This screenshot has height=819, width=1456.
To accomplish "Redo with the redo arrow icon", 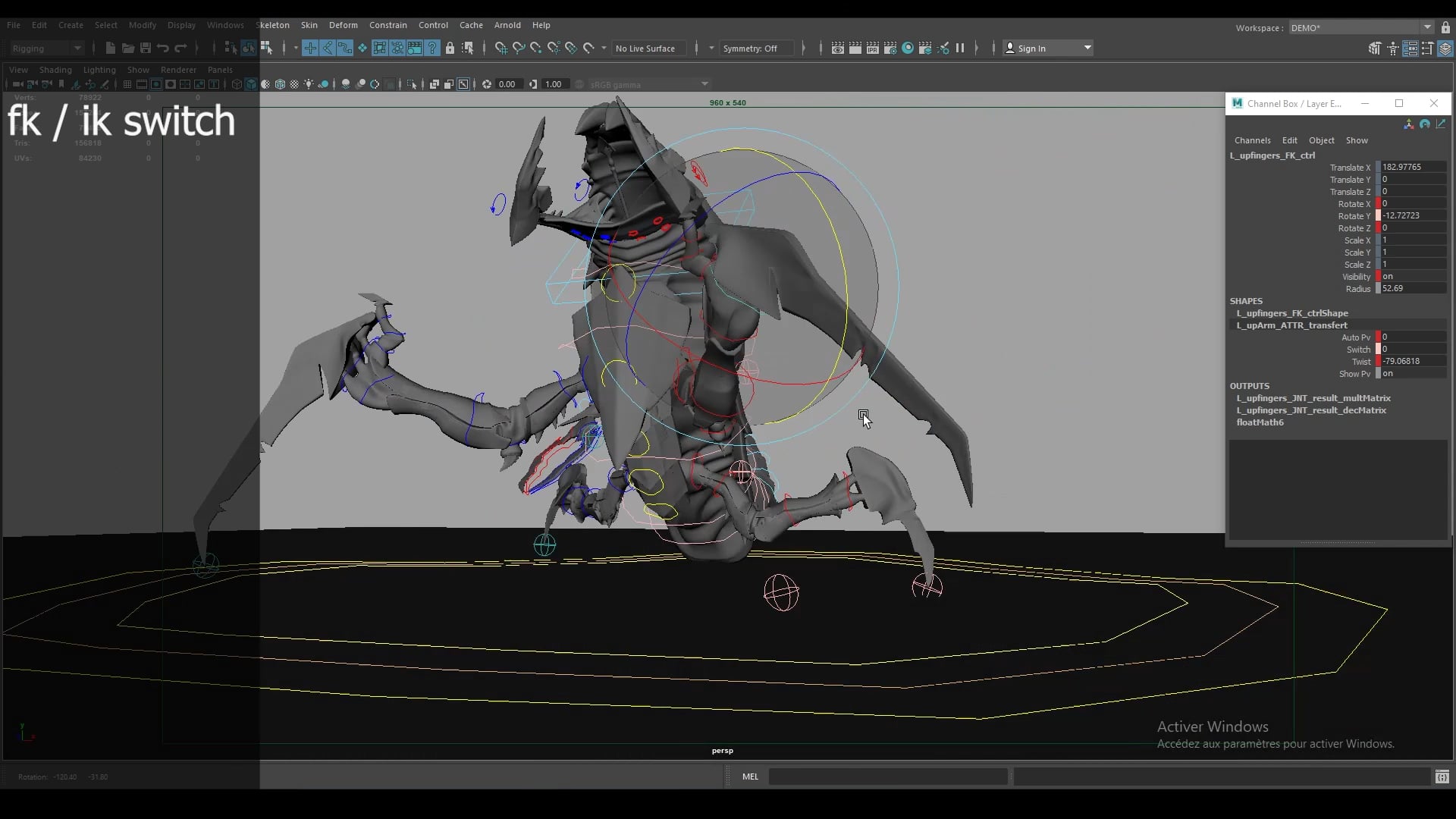I will coord(180,48).
